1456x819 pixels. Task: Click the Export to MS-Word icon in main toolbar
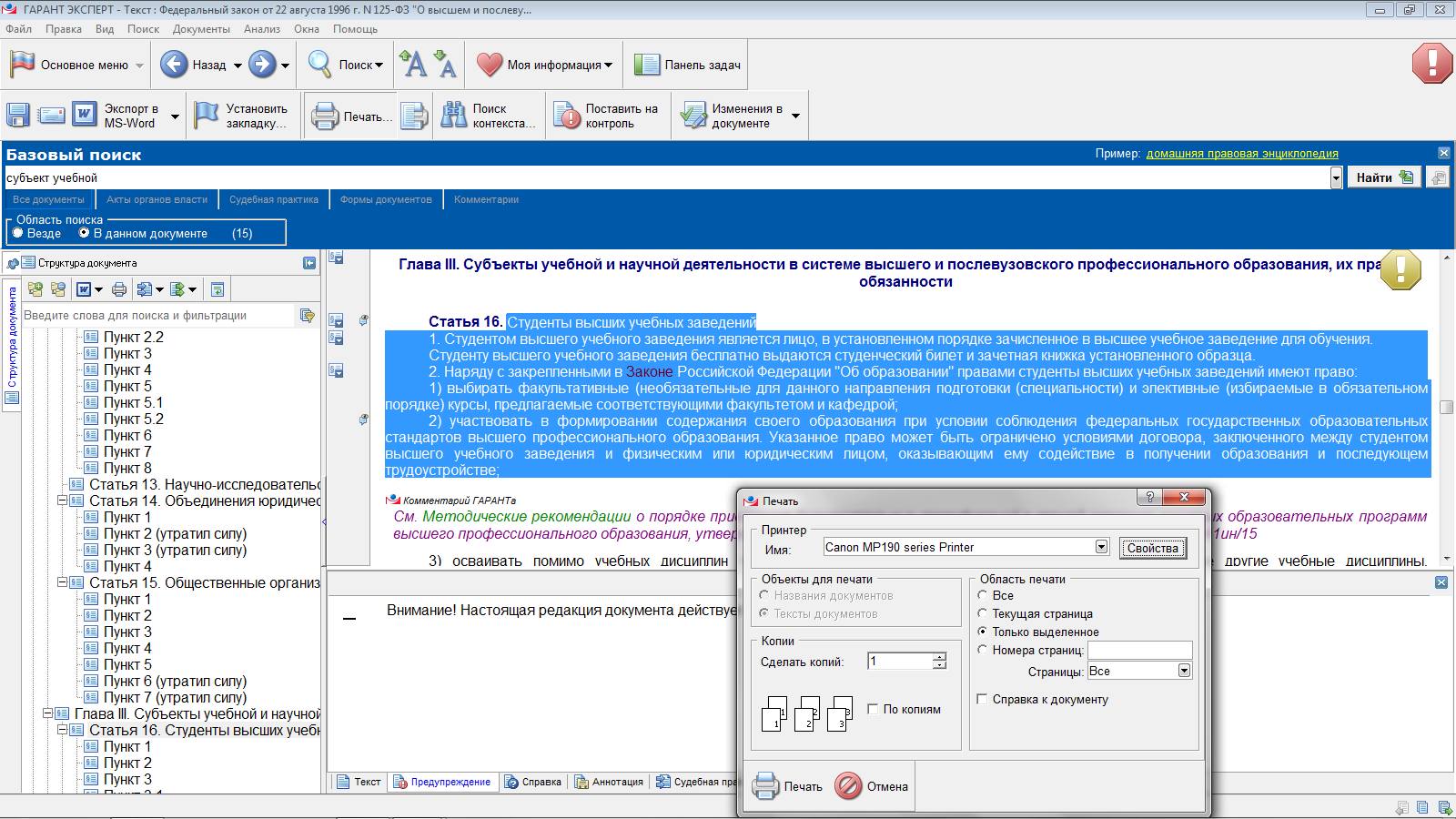click(85, 115)
